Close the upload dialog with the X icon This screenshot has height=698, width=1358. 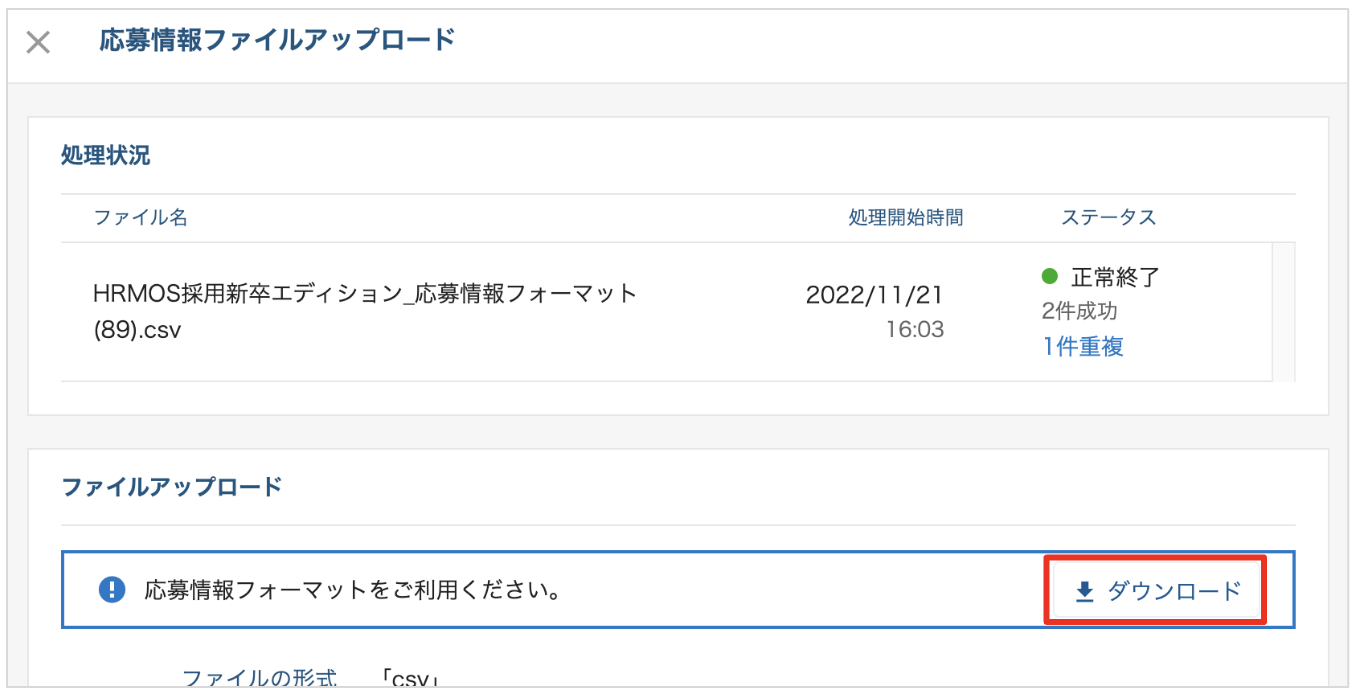click(38, 42)
